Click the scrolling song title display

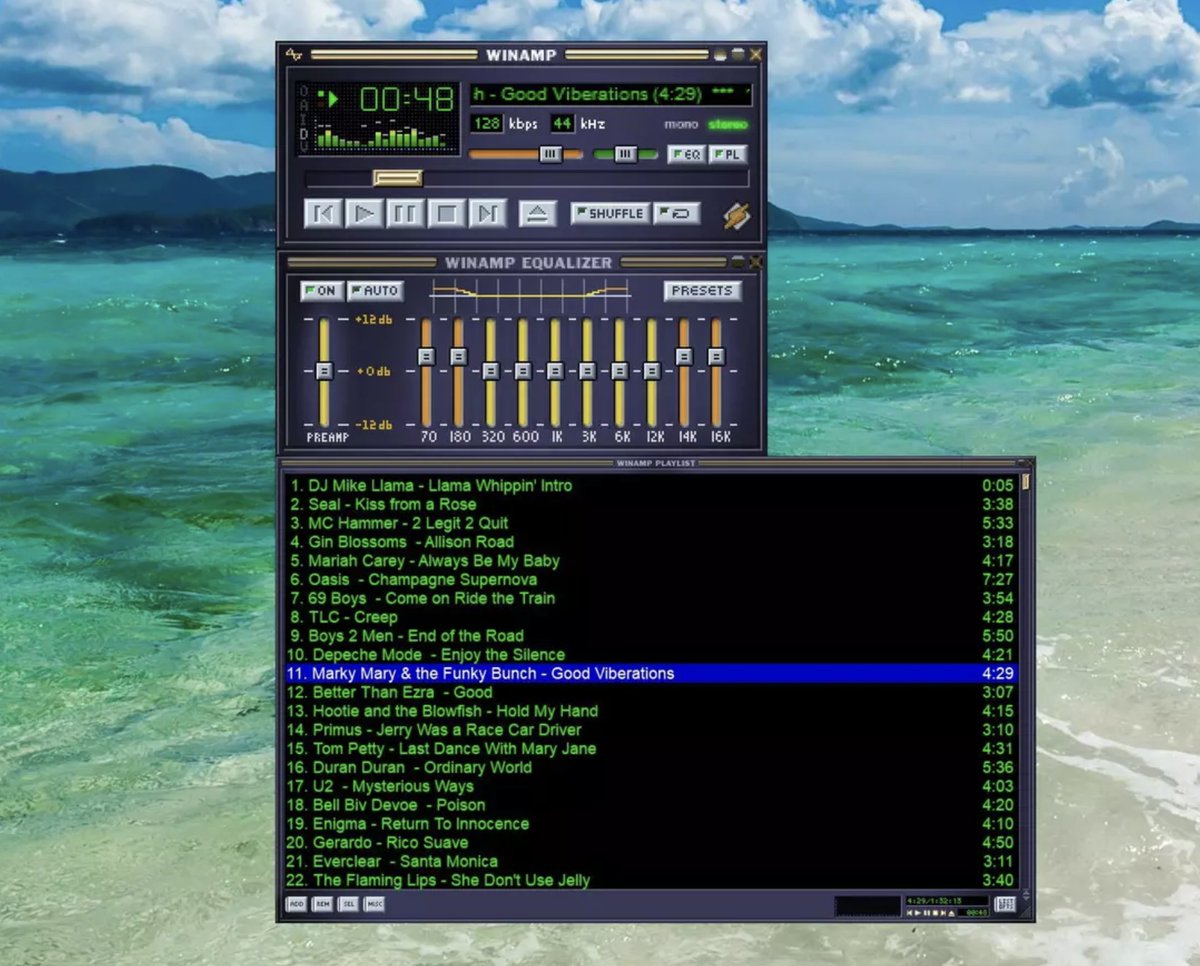(x=611, y=94)
